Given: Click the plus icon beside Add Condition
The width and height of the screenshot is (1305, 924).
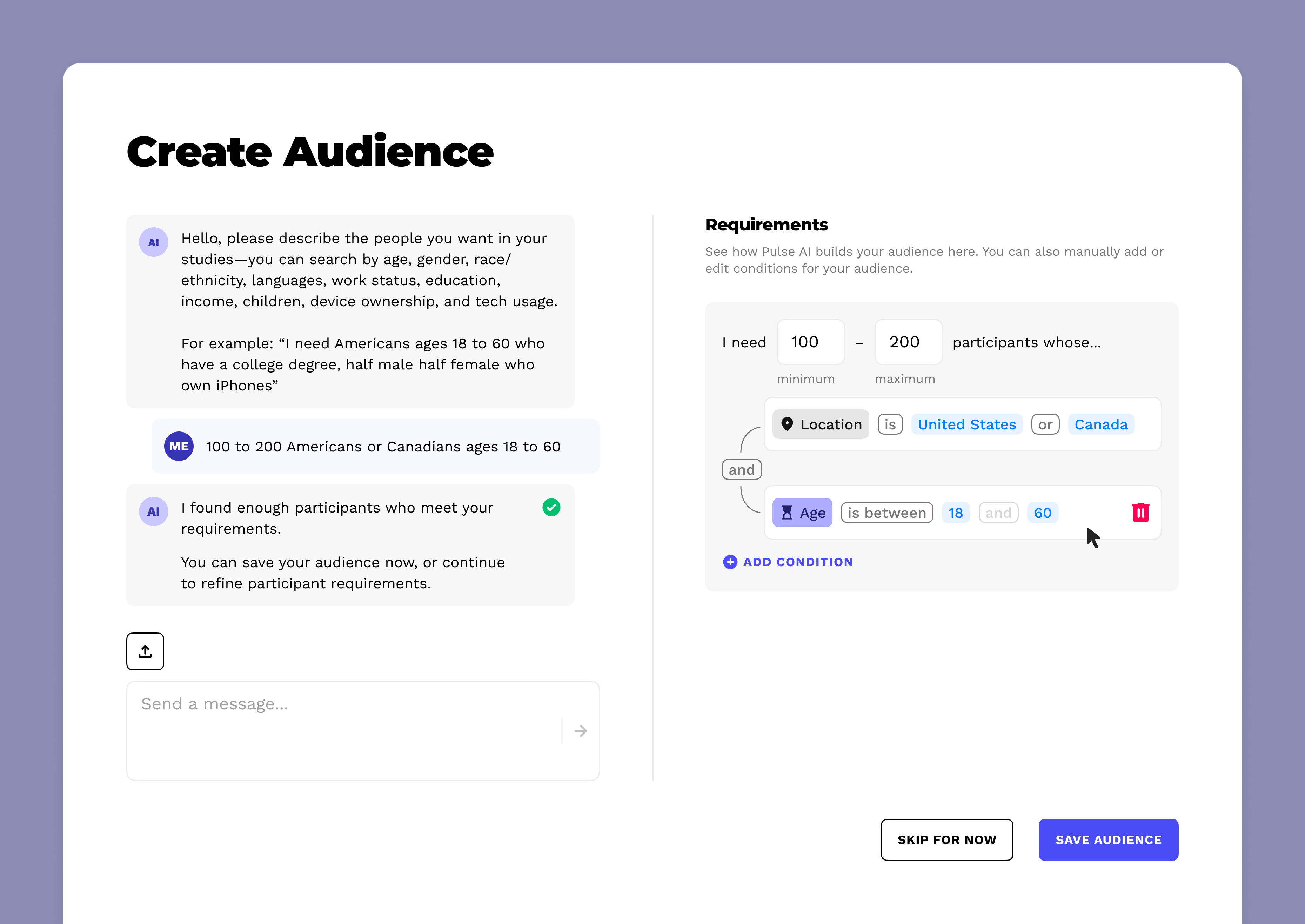Looking at the screenshot, I should coord(730,562).
